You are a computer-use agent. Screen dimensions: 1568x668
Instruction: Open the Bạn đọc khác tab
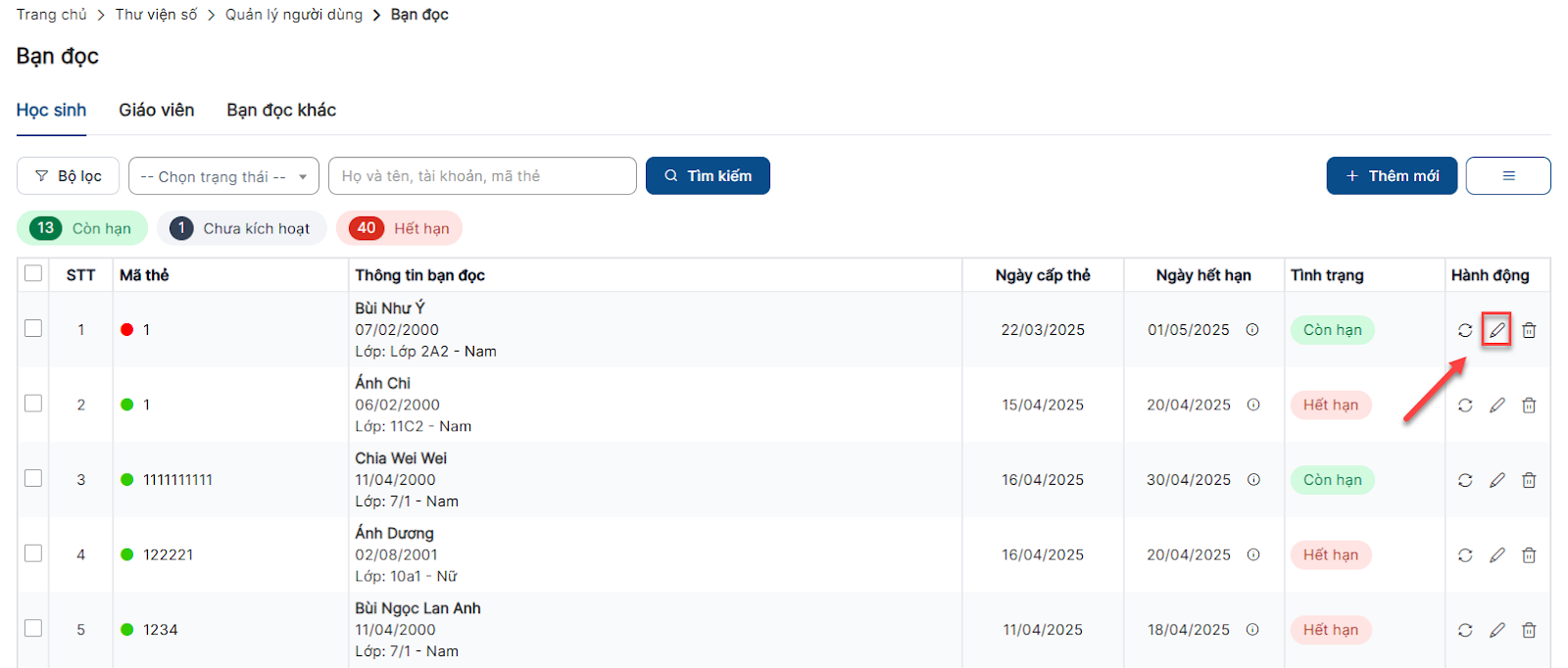point(281,111)
